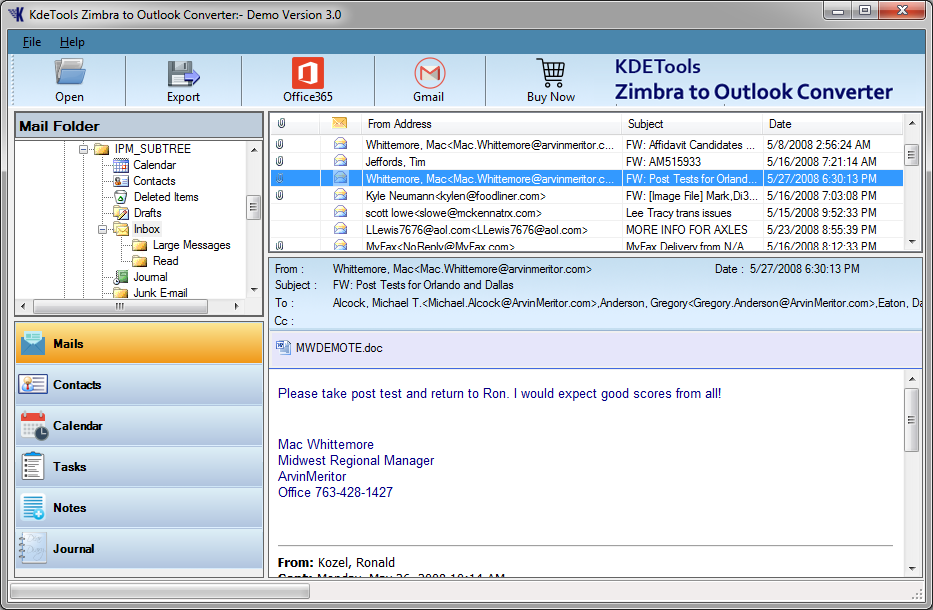The height and width of the screenshot is (610, 933).
Task: Select the Deleted Items folder
Action: coord(165,197)
